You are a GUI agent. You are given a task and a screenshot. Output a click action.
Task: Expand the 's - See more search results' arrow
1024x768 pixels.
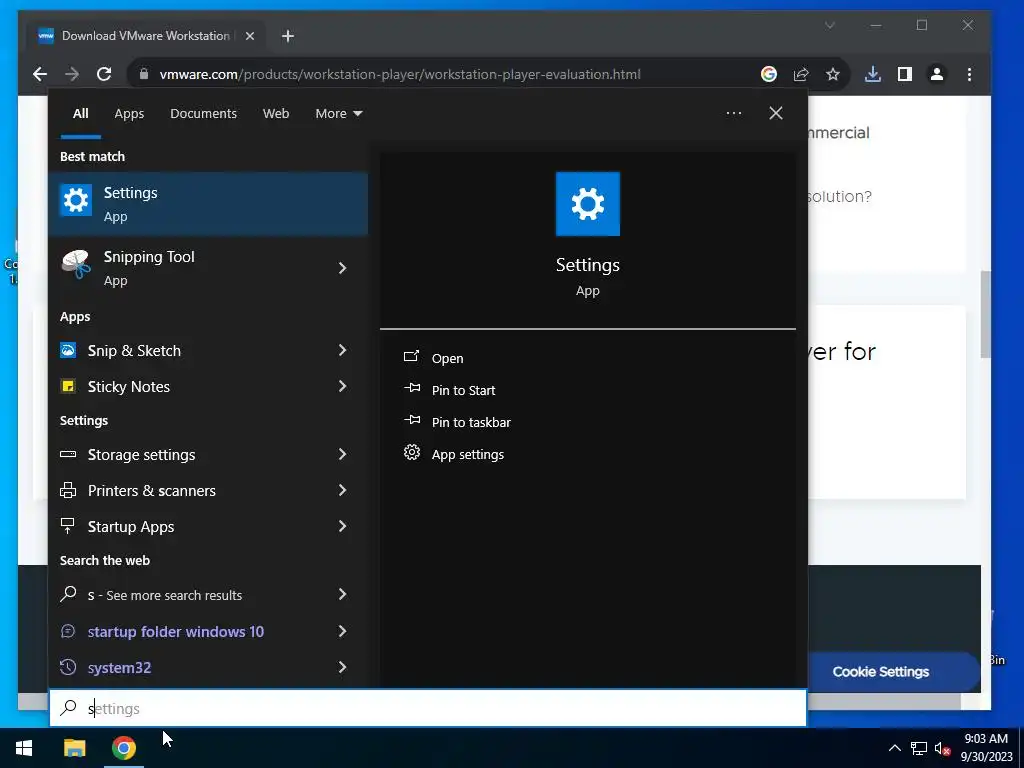pyautogui.click(x=342, y=594)
